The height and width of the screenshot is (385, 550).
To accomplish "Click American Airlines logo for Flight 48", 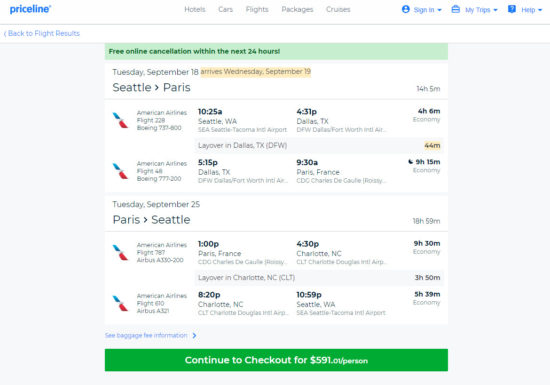I will (120, 171).
